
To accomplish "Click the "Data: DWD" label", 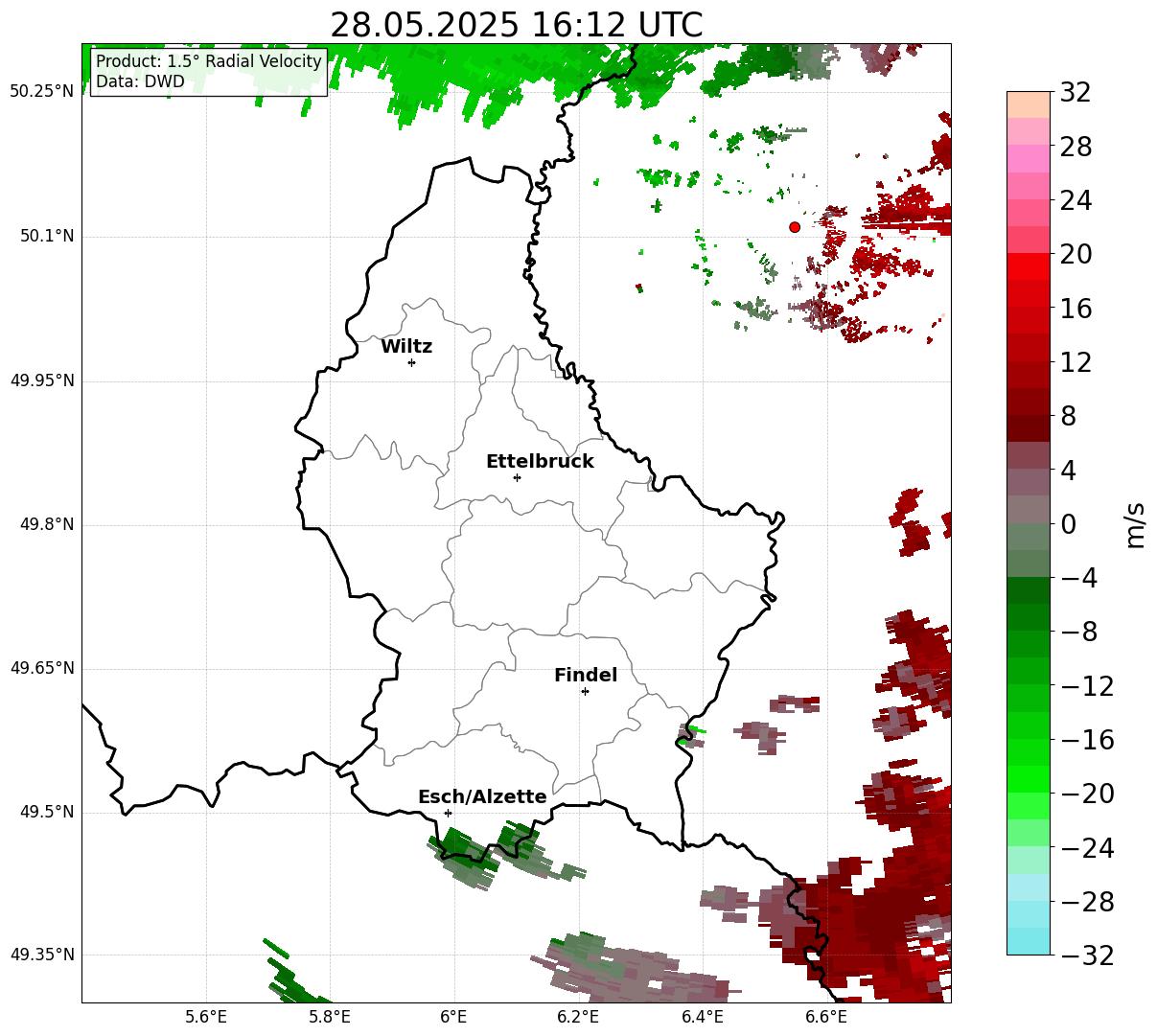I will tap(140, 81).
